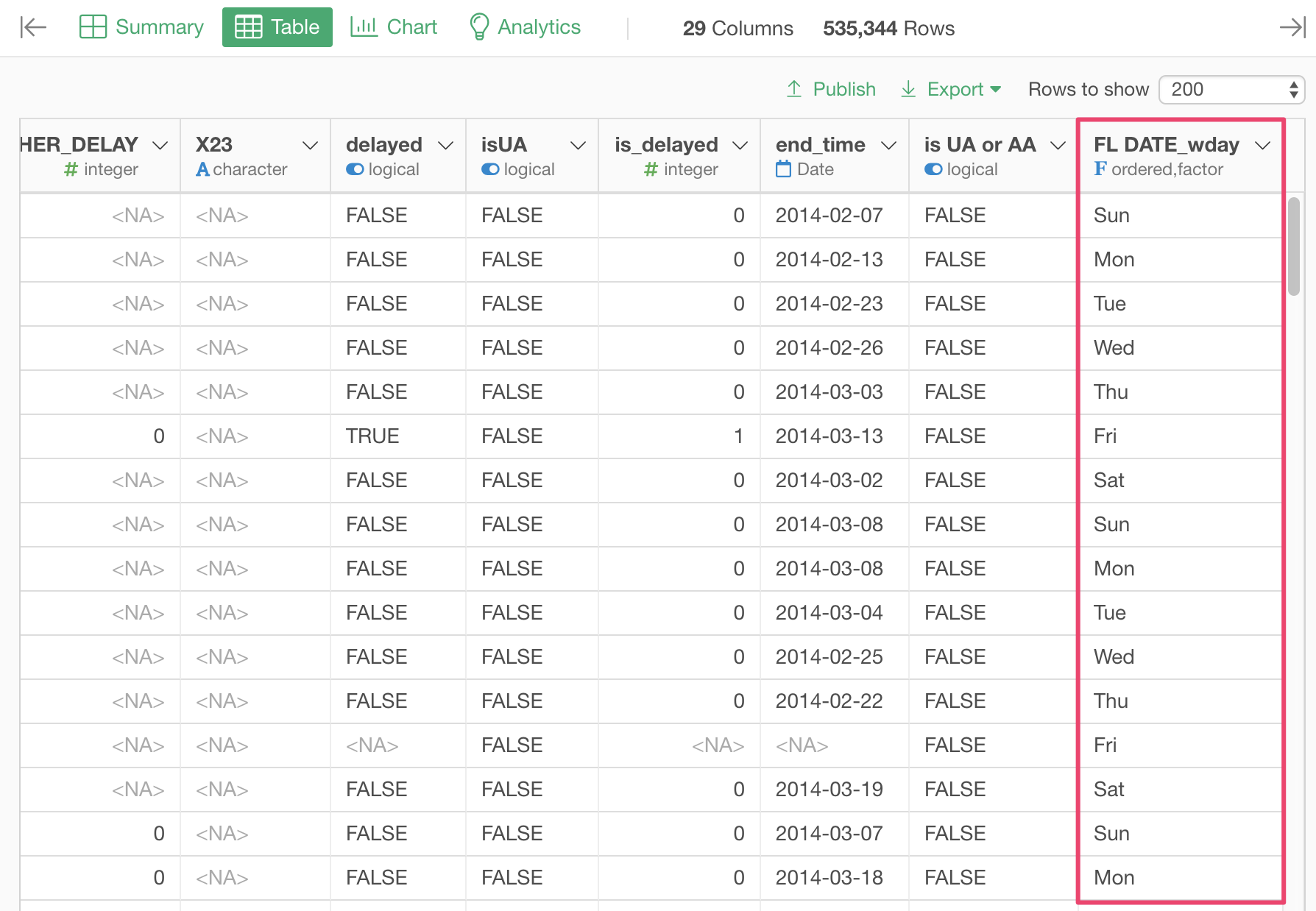Open is UA or AA column menu chevron
This screenshot has height=911, width=1316.
click(1058, 145)
